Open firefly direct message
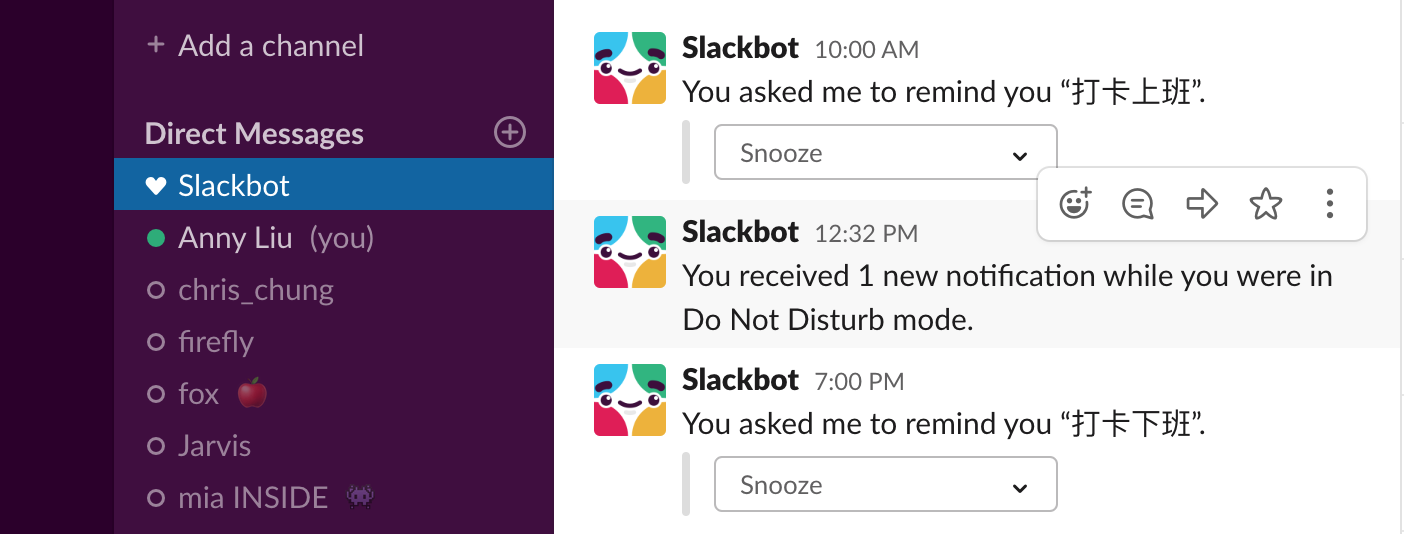This screenshot has height=534, width=1404. coord(334,342)
